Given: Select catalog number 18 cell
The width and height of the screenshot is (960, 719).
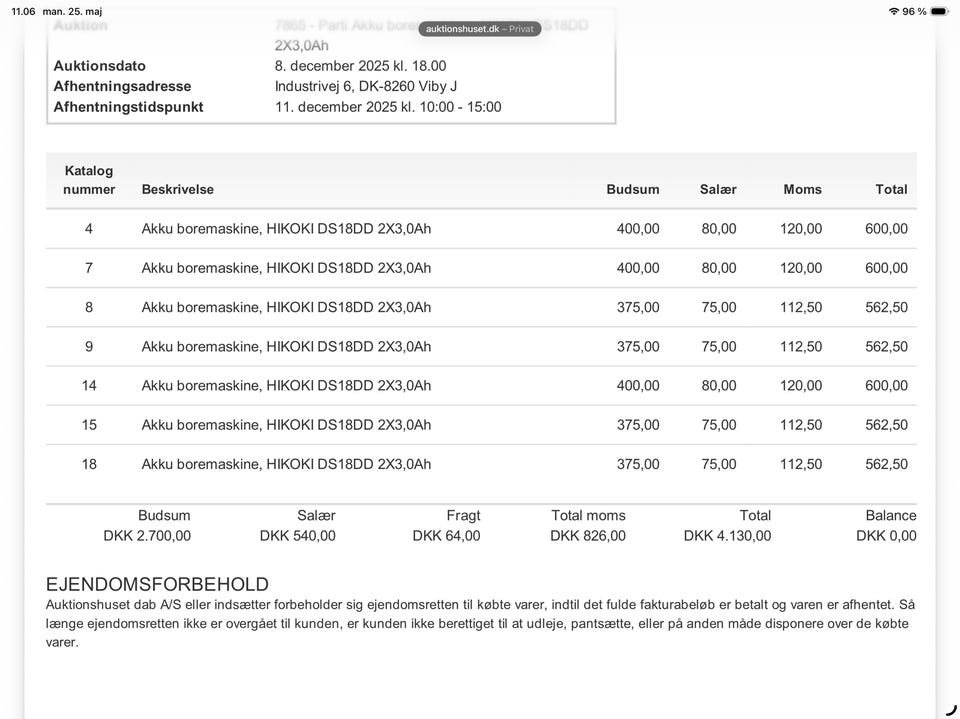Looking at the screenshot, I should (89, 464).
